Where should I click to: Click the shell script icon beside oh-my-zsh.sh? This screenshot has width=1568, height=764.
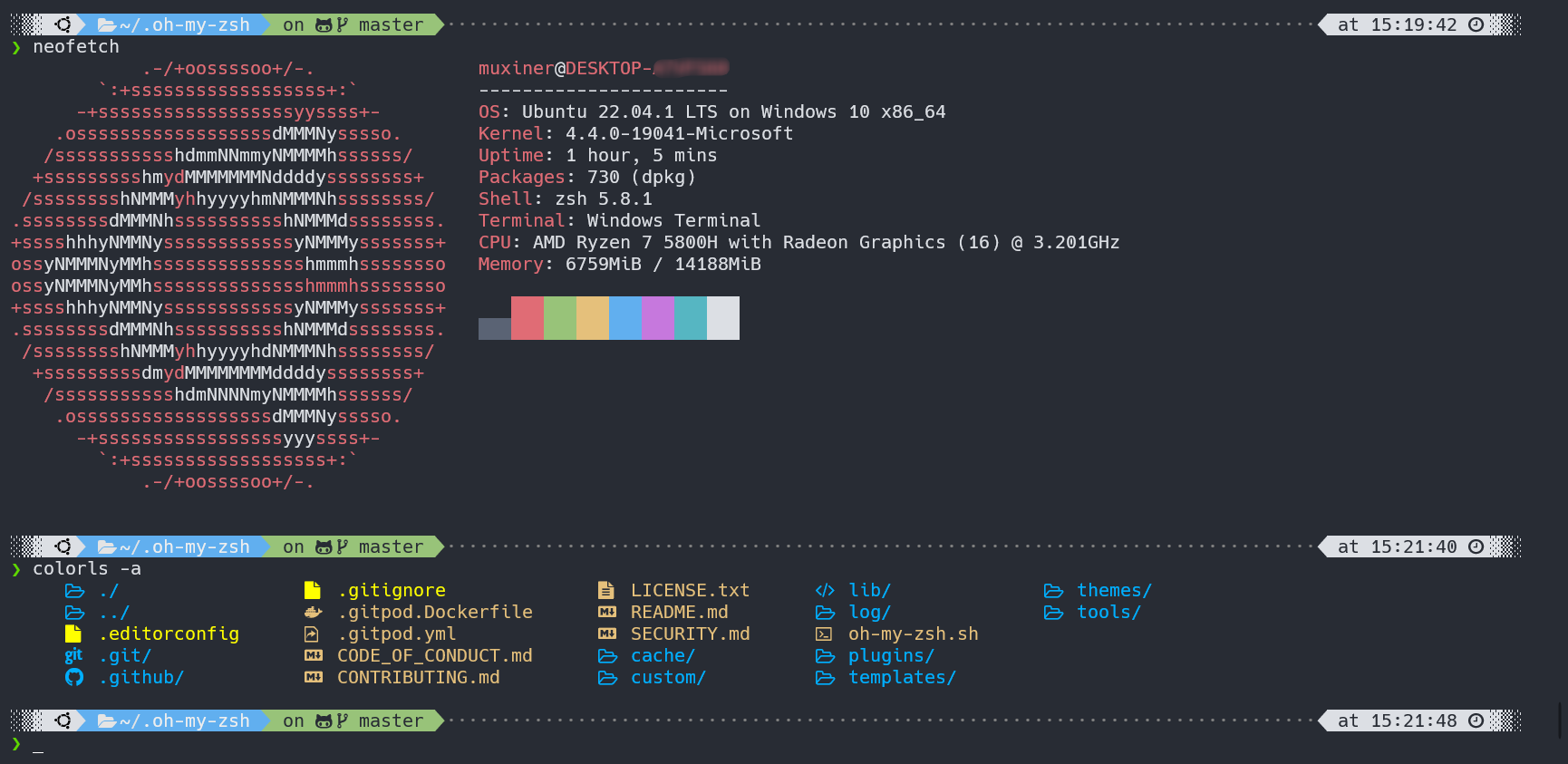[x=824, y=633]
